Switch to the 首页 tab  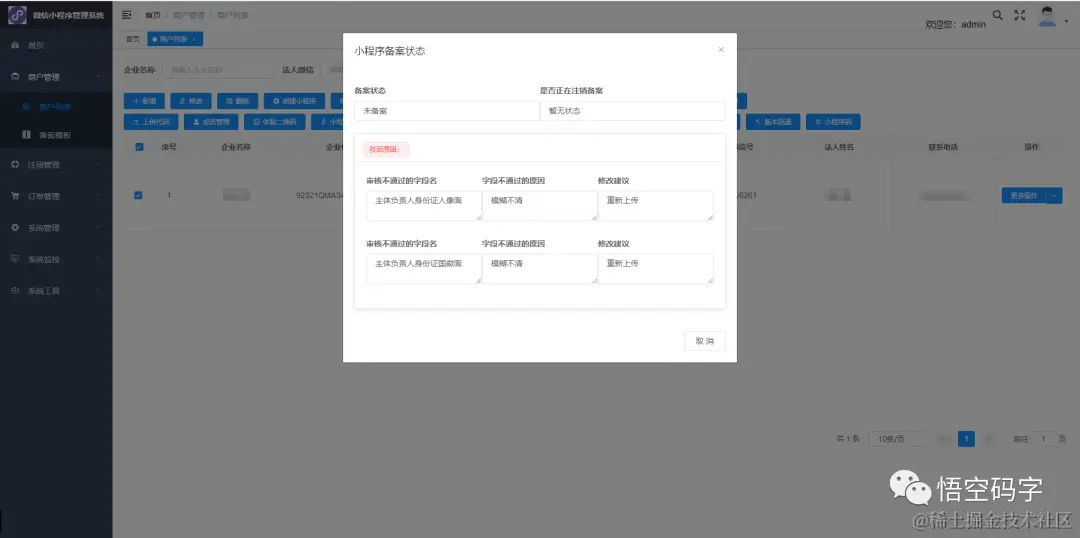133,39
